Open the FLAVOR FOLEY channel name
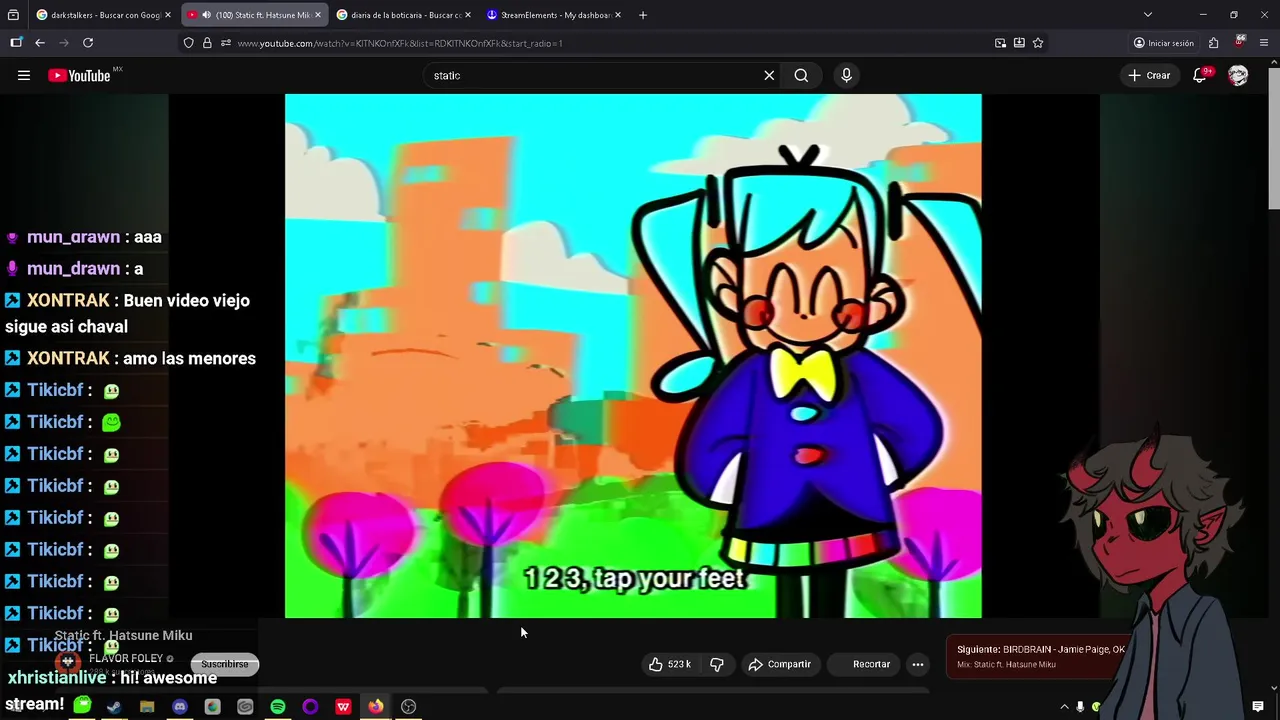The width and height of the screenshot is (1280, 720). pyautogui.click(x=126, y=658)
